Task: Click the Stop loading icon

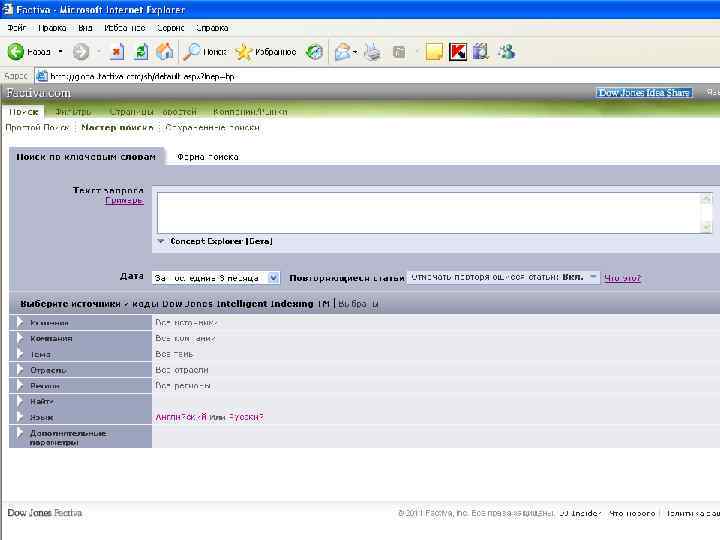Action: [117, 51]
